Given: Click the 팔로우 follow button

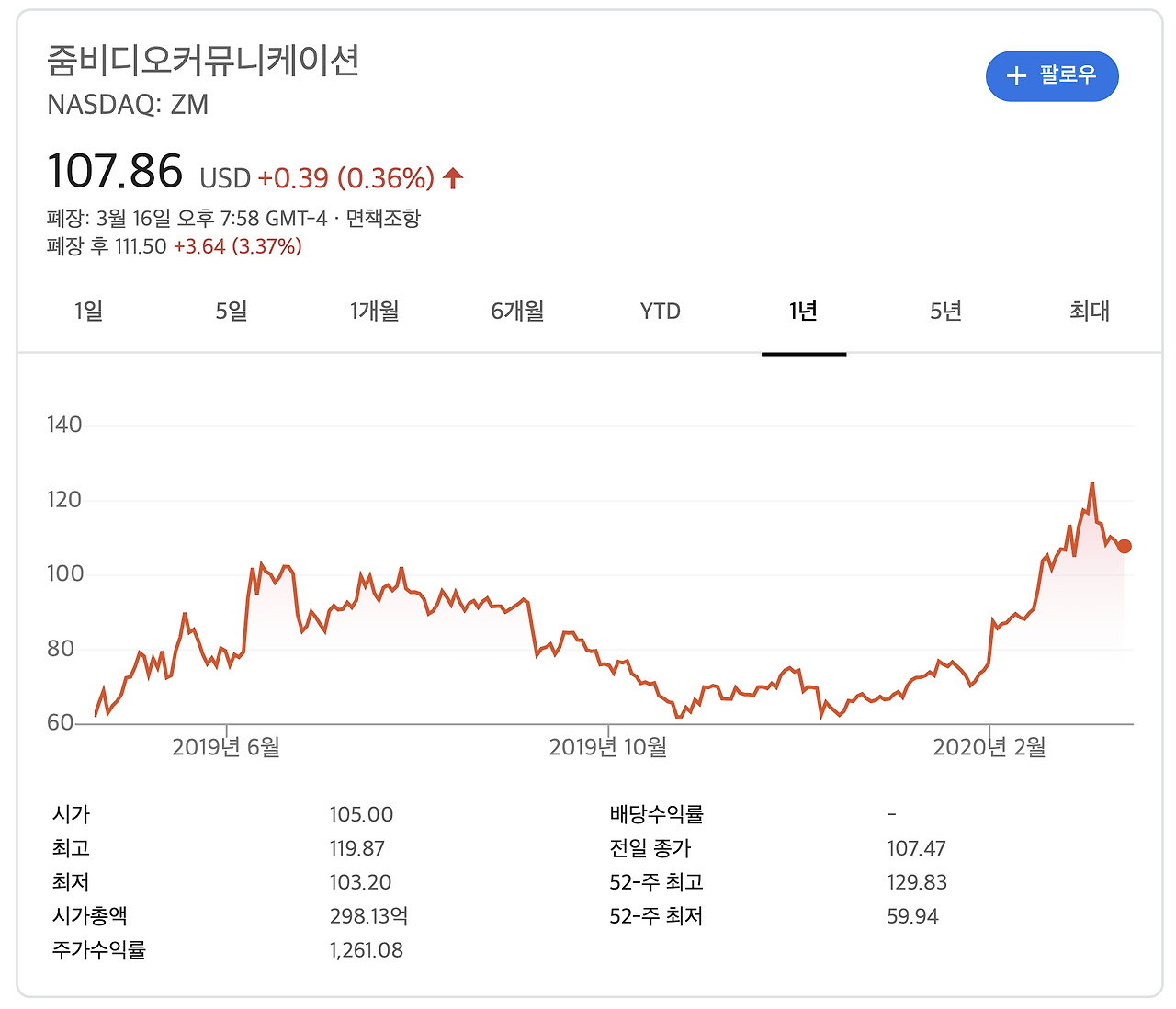Looking at the screenshot, I should coord(1052,76).
